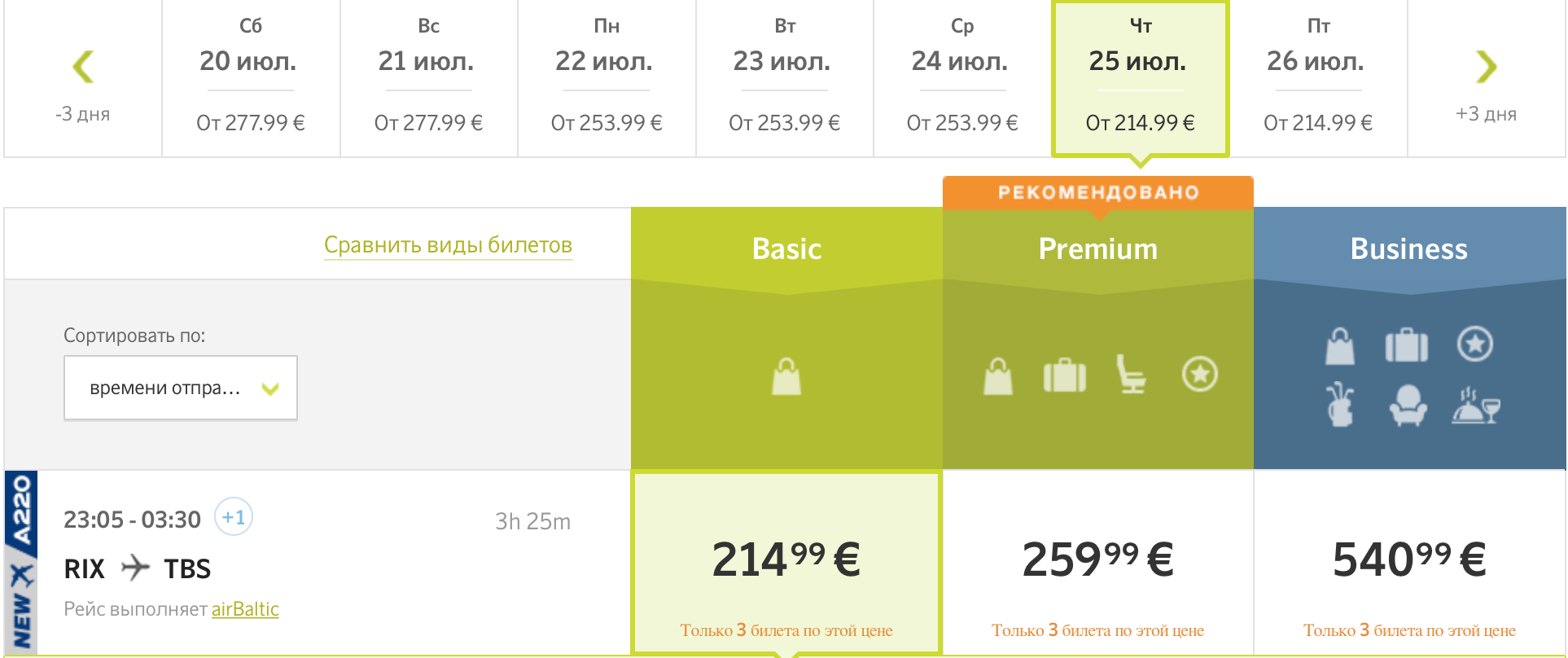
Task: Open the compare ticket types link
Action: pyautogui.click(x=448, y=245)
